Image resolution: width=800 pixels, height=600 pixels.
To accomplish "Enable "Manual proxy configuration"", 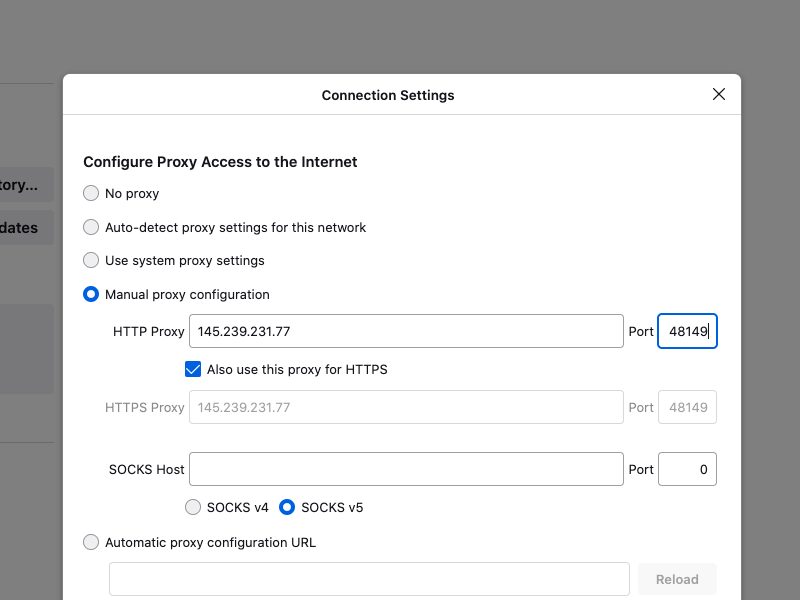I will [x=91, y=294].
